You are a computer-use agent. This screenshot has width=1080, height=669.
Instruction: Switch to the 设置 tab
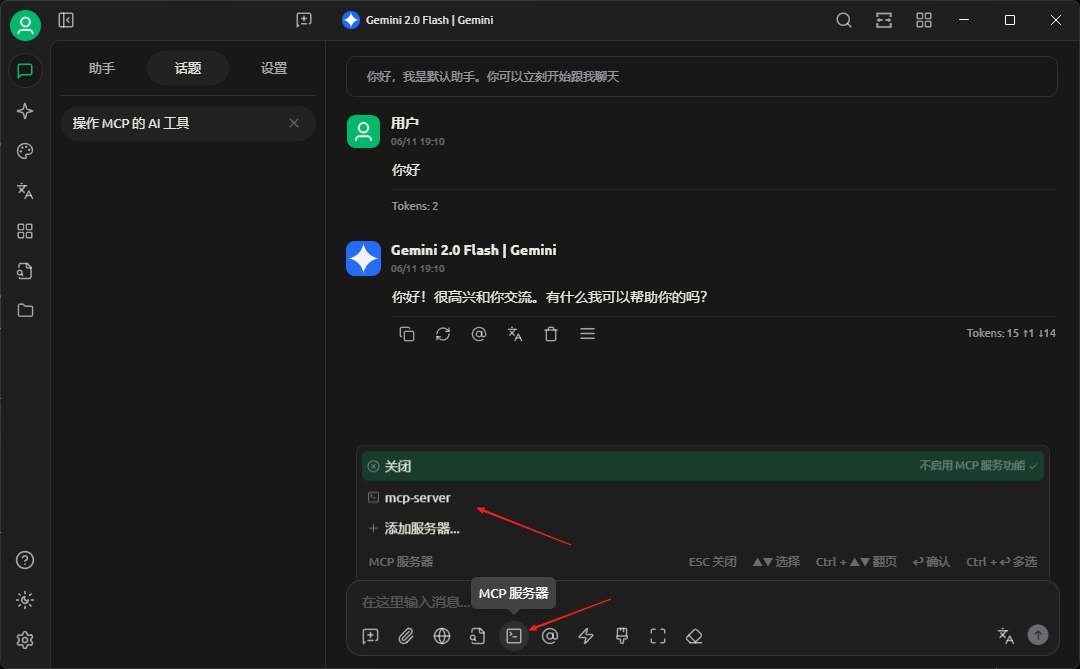point(274,68)
